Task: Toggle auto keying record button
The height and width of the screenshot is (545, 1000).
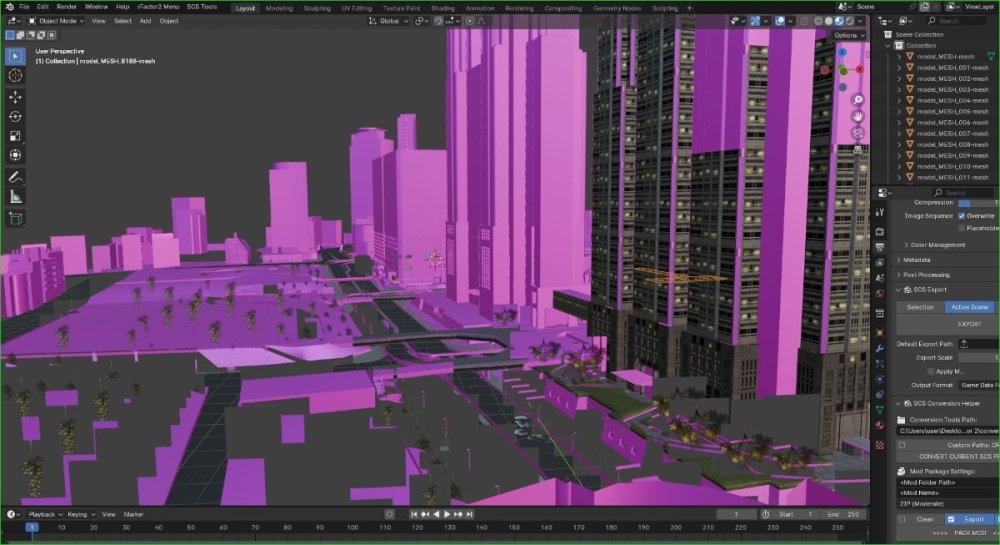Action: [389, 514]
